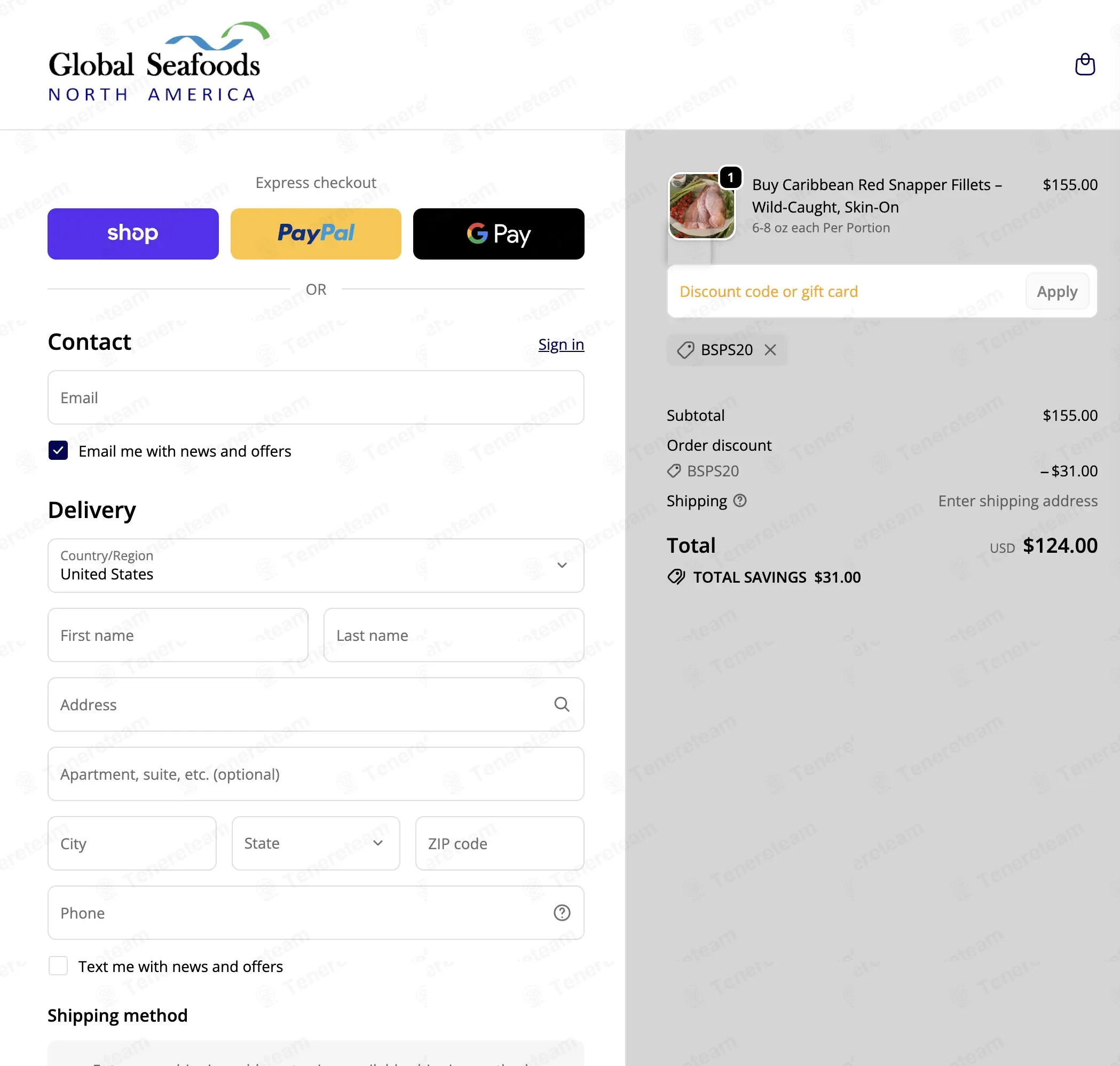Click the Subtotal $155.00 amount
1120x1066 pixels.
[1070, 416]
